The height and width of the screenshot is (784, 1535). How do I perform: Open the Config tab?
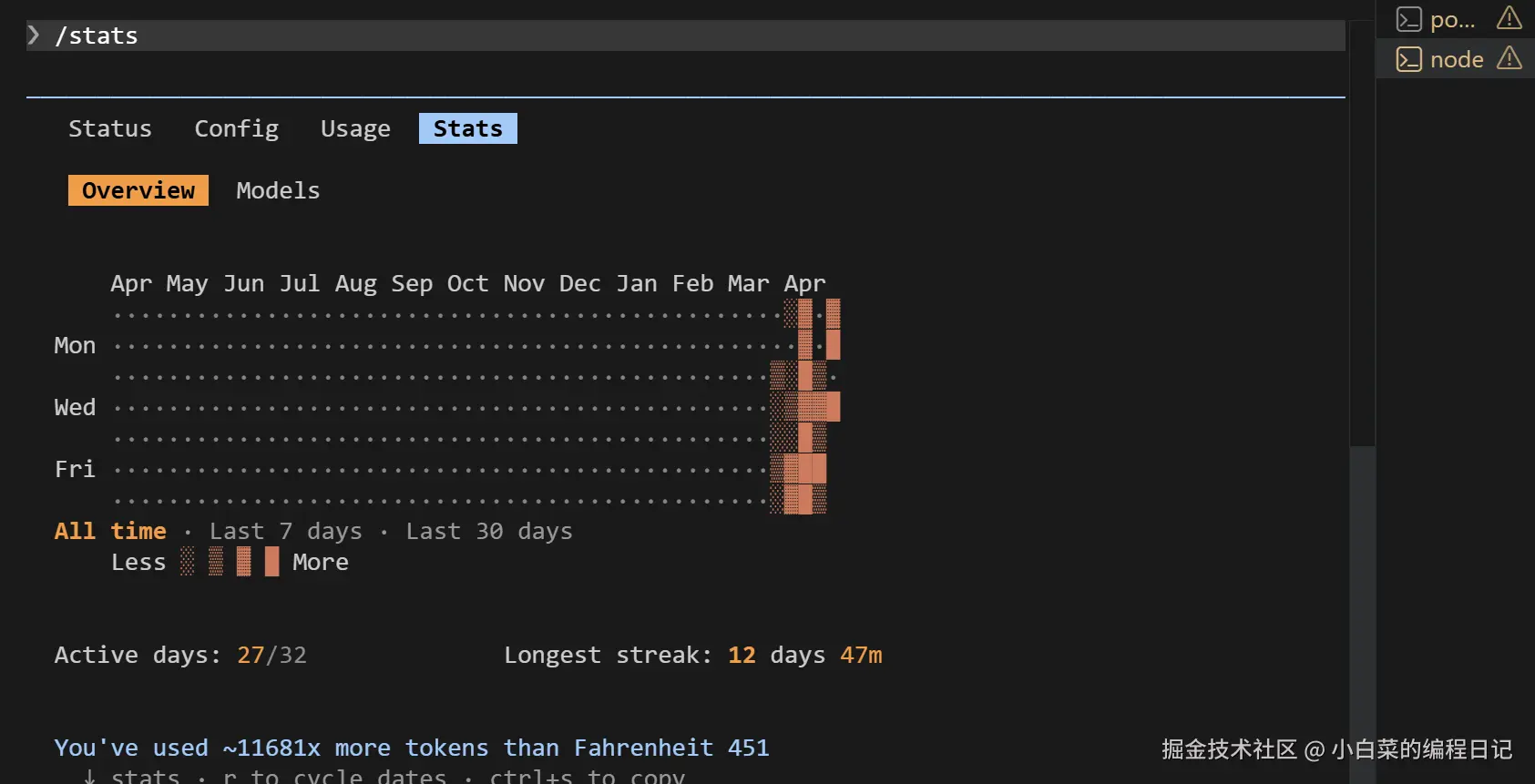click(x=237, y=128)
